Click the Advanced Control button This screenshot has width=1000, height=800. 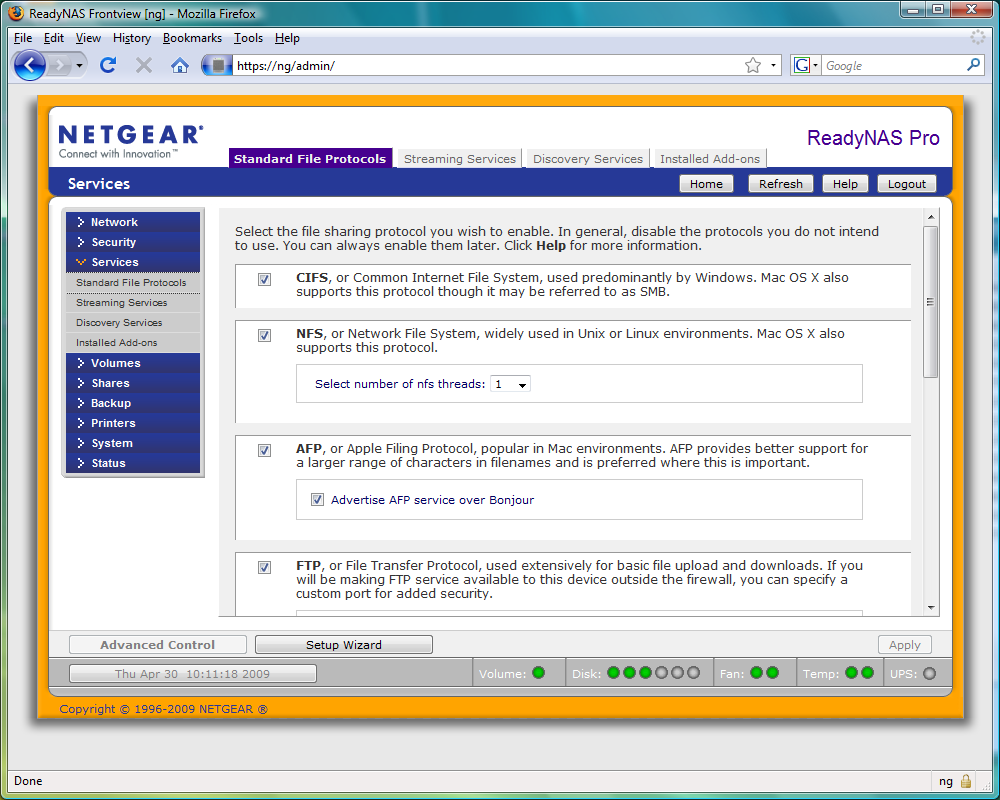click(x=158, y=644)
